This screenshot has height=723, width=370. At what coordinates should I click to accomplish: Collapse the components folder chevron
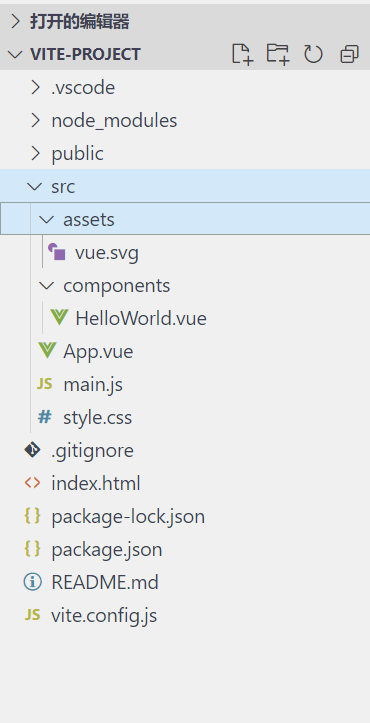pos(46,285)
